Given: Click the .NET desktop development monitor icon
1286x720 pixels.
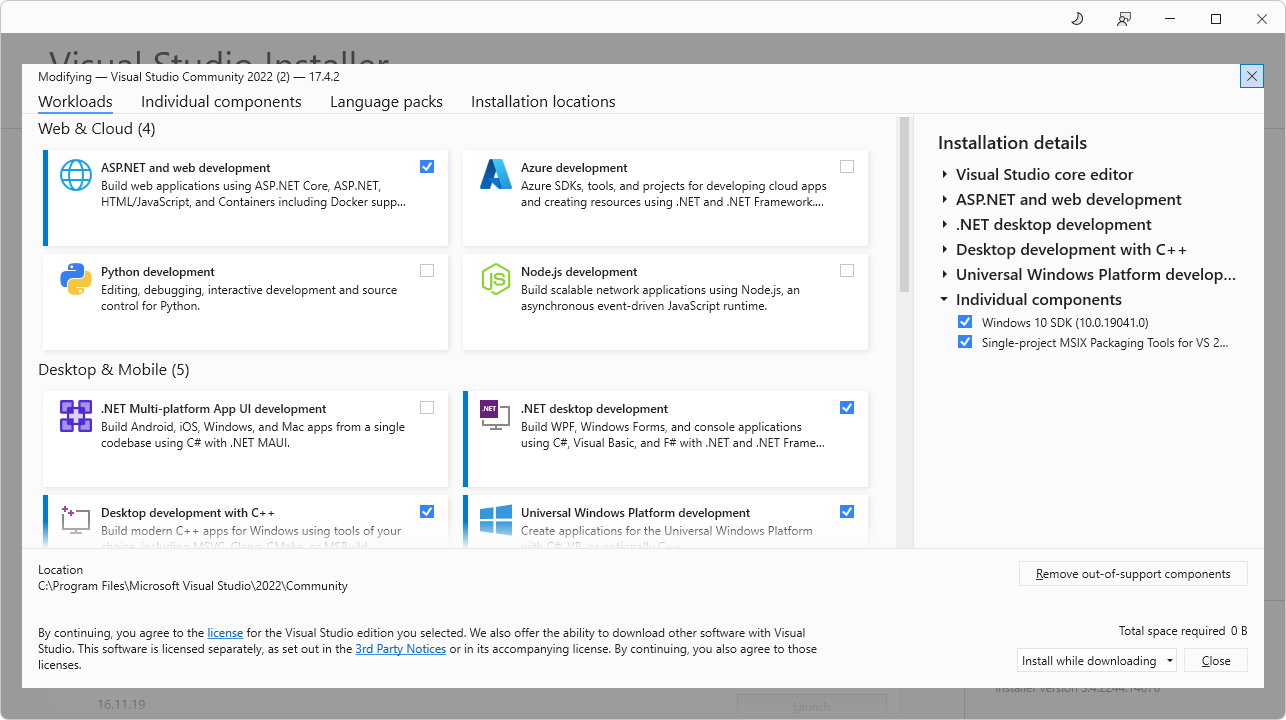Looking at the screenshot, I should [x=495, y=417].
